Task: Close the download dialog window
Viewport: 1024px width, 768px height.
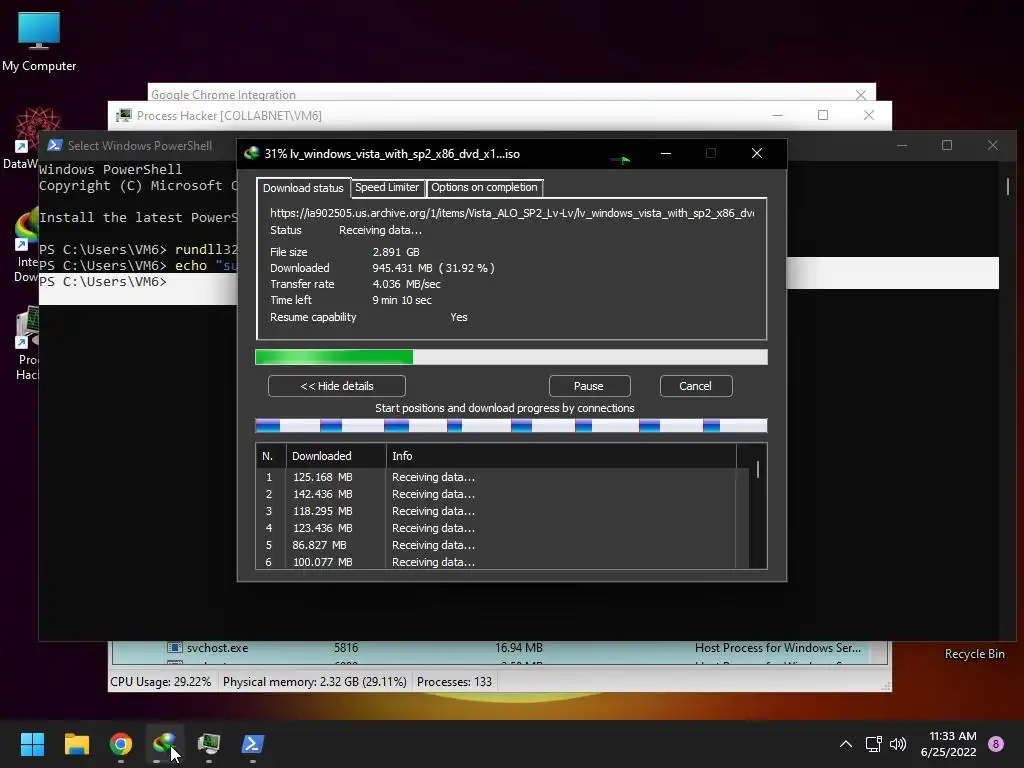Action: coord(757,153)
